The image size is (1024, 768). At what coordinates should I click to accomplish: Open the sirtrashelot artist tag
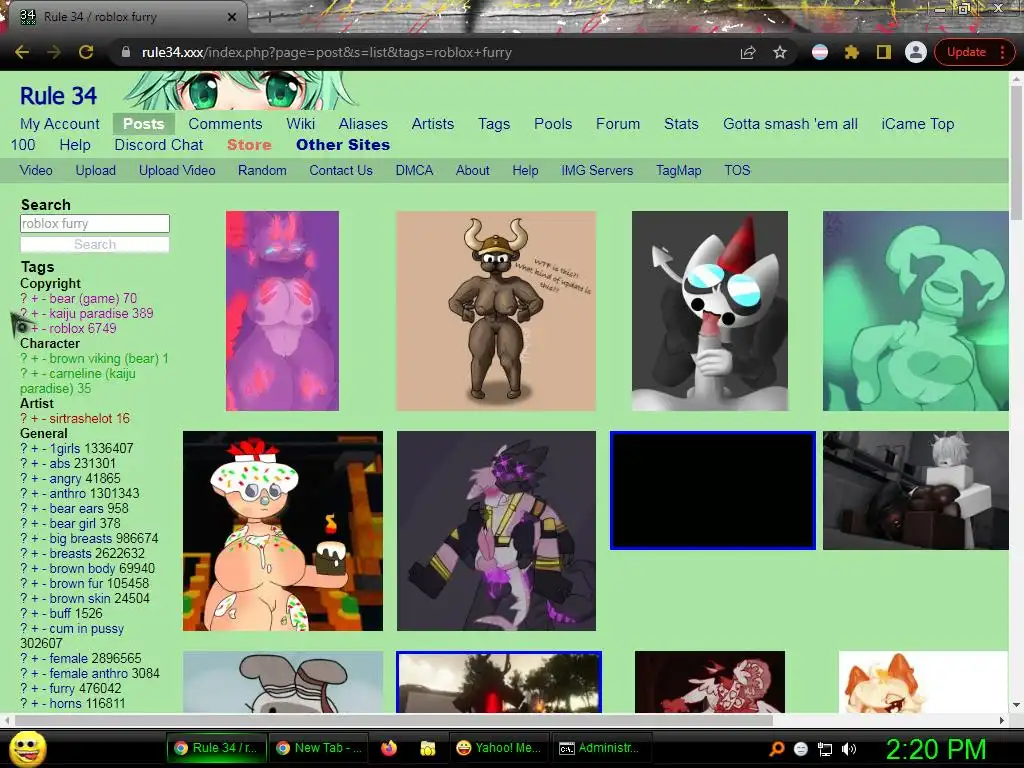click(81, 419)
